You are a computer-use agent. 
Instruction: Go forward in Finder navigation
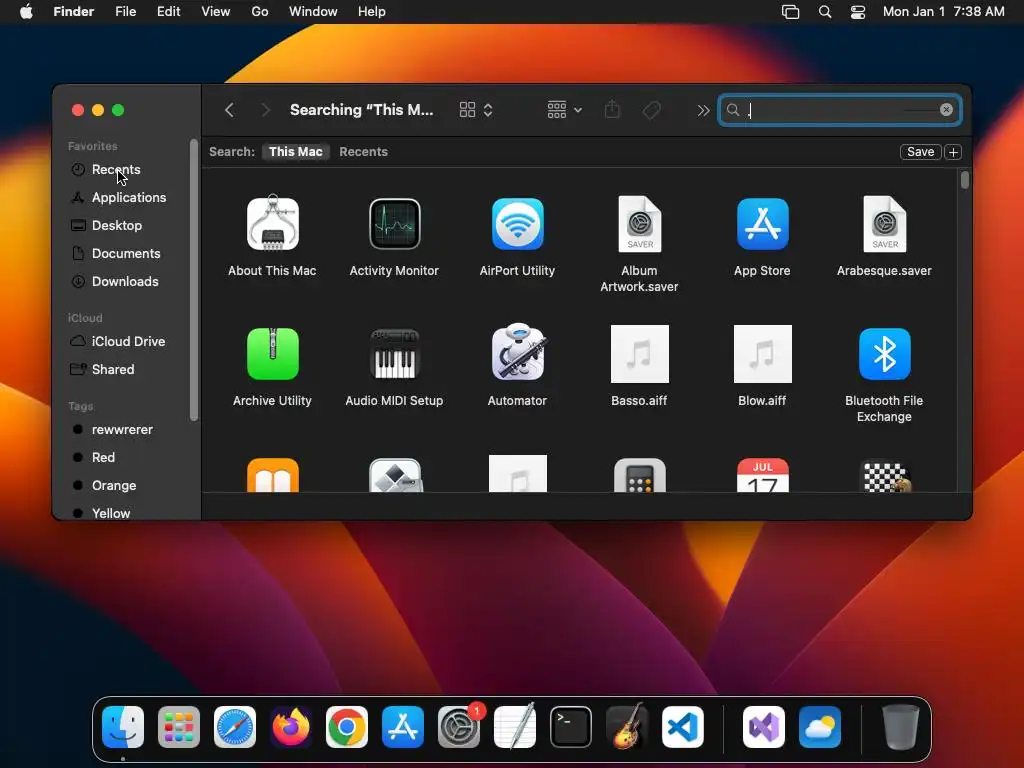tap(265, 110)
